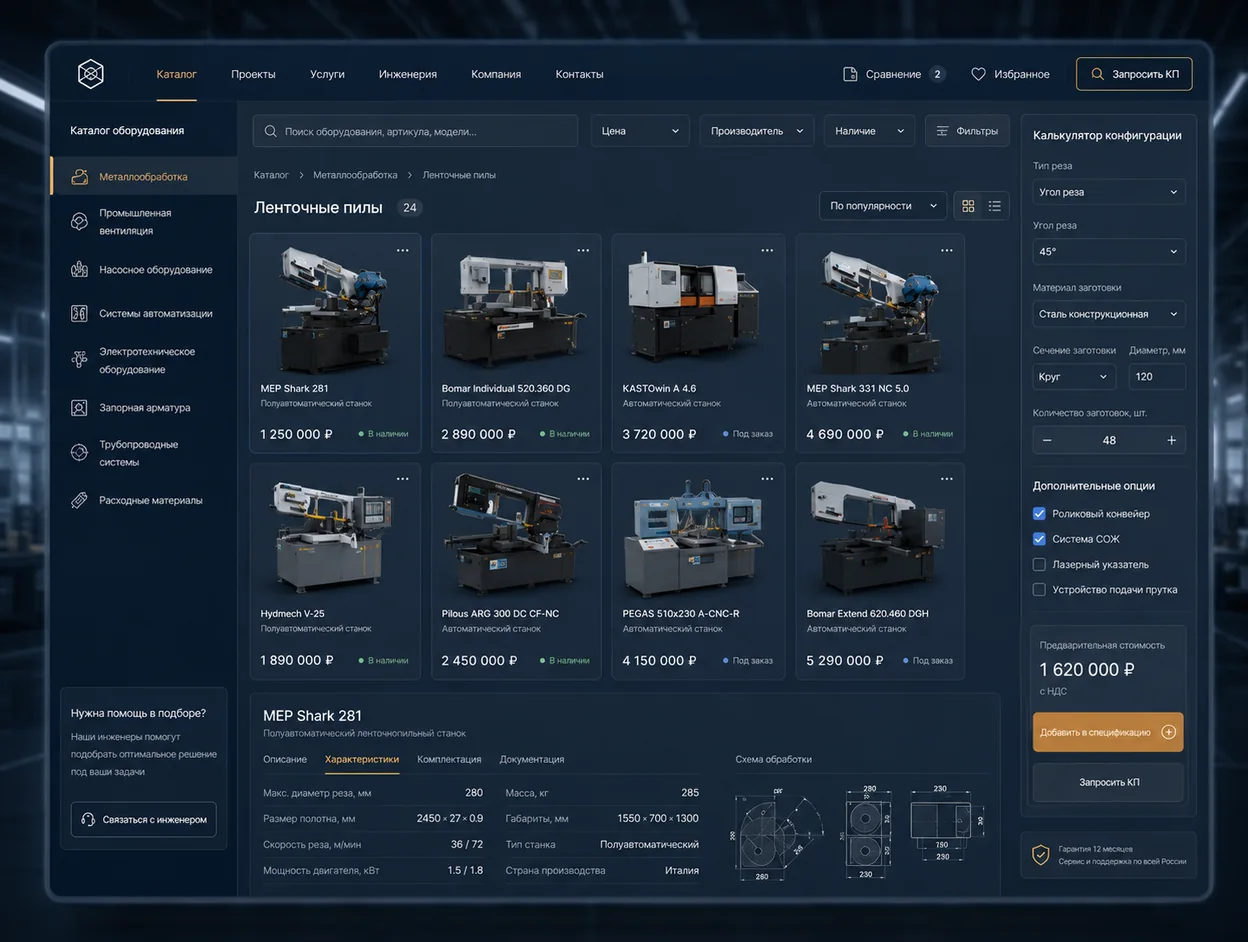
Task: Click the Системы автоматизации icon
Action: (79, 314)
